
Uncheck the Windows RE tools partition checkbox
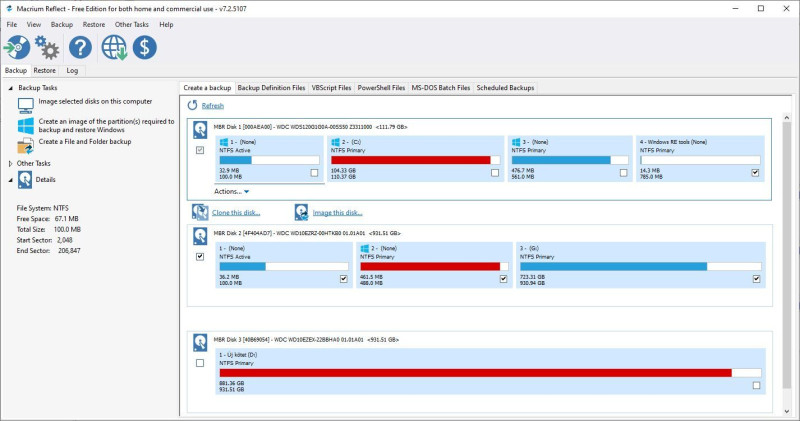[x=755, y=173]
